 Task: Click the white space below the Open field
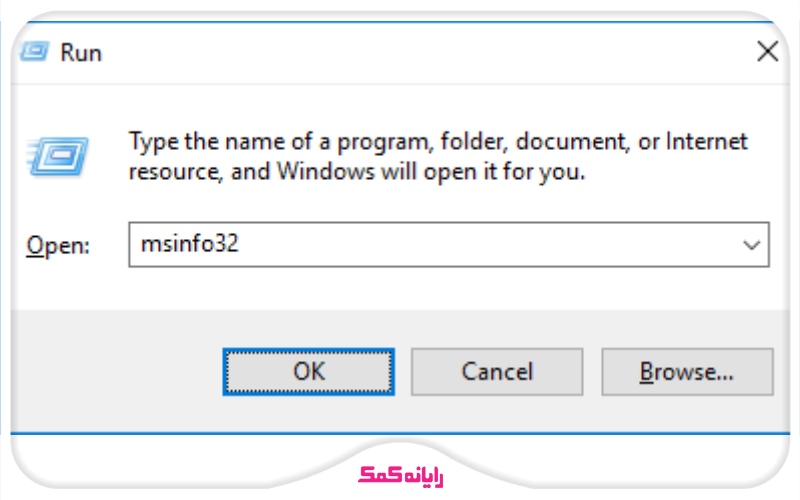tap(400, 288)
